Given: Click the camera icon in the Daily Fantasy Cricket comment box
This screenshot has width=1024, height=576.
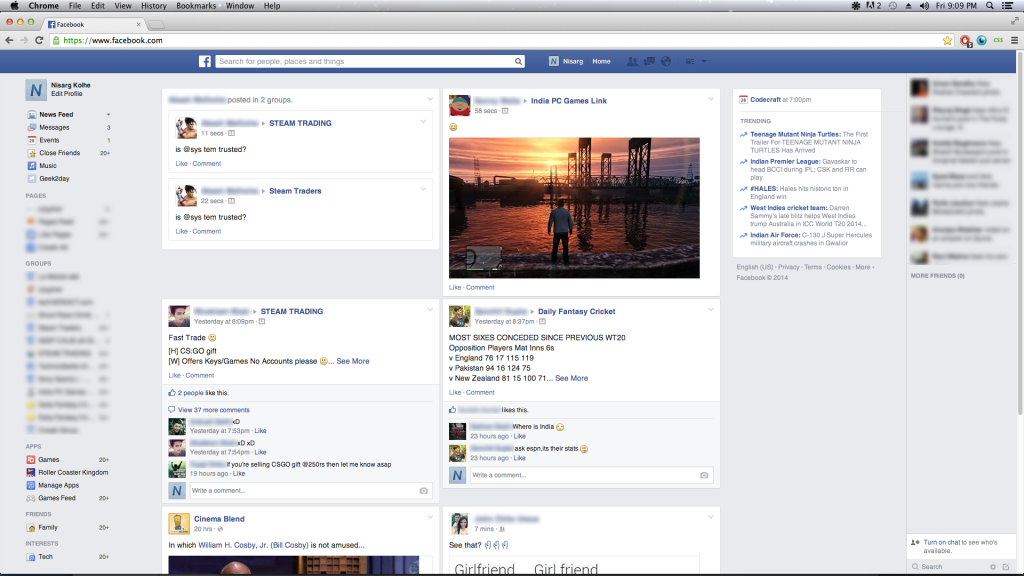Looking at the screenshot, I should coord(704,475).
